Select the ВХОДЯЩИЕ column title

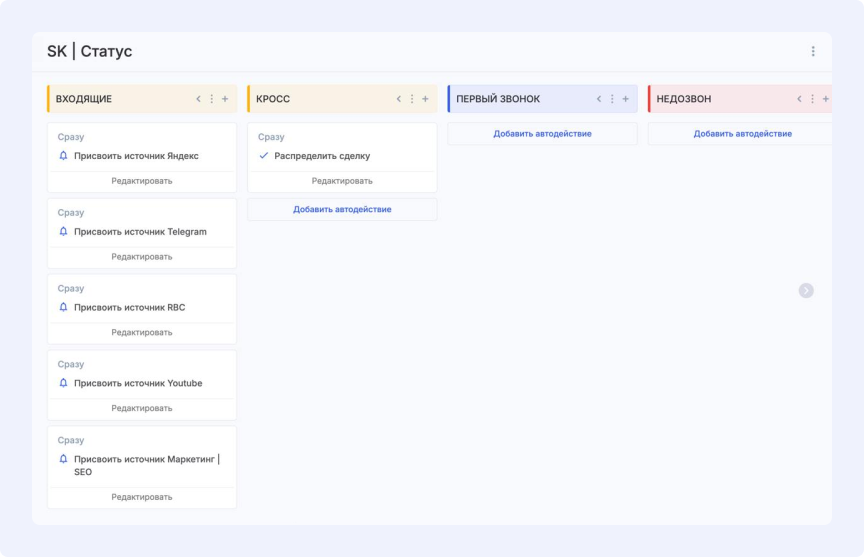click(x=84, y=99)
